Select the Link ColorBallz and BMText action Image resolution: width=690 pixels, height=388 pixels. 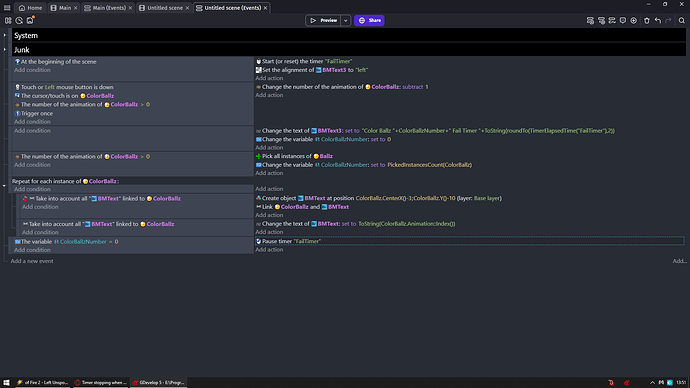pyautogui.click(x=302, y=207)
